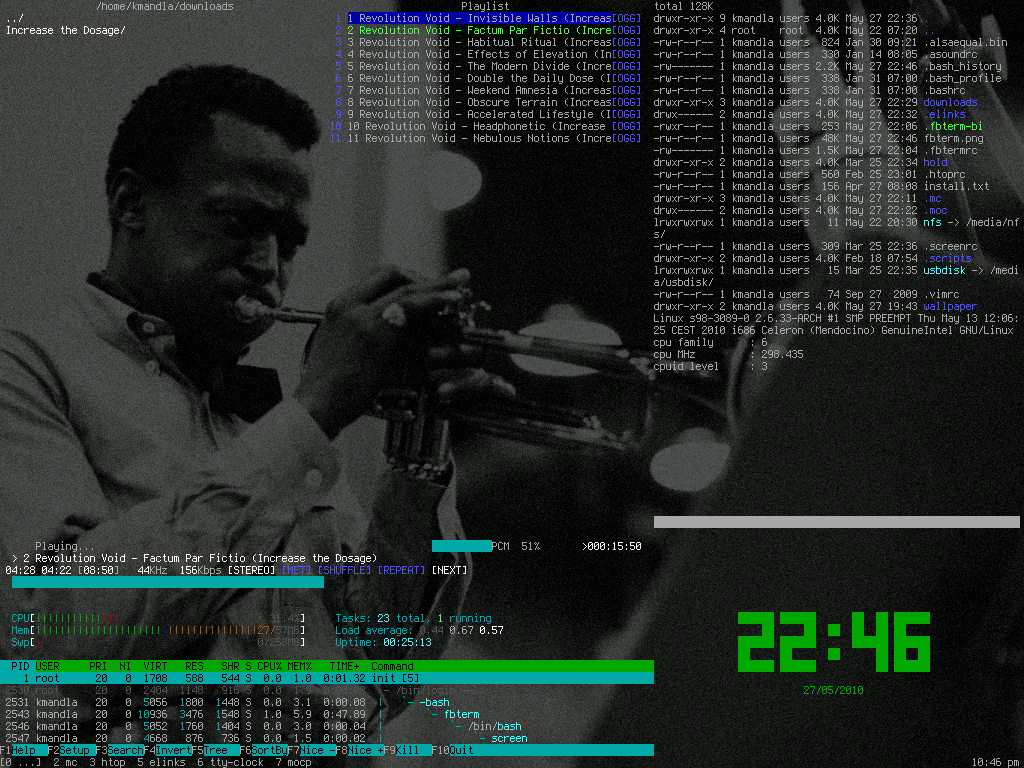Image resolution: width=1024 pixels, height=768 pixels.
Task: Sort htop by the VIRT column header
Action: click(x=155, y=666)
